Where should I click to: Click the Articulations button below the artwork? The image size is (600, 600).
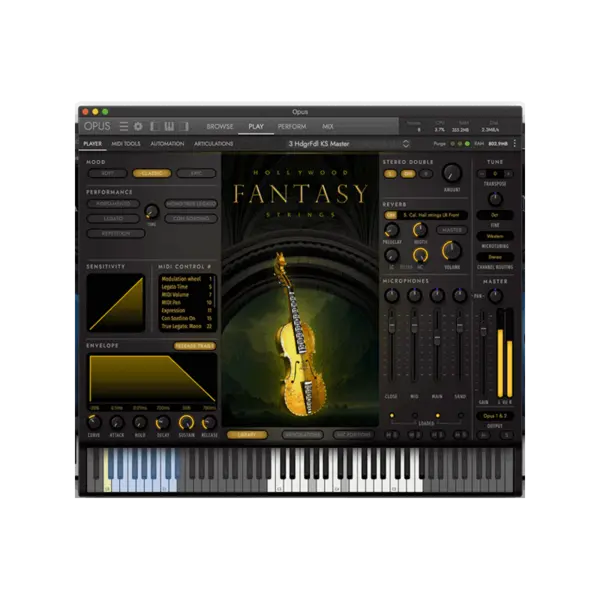(303, 435)
